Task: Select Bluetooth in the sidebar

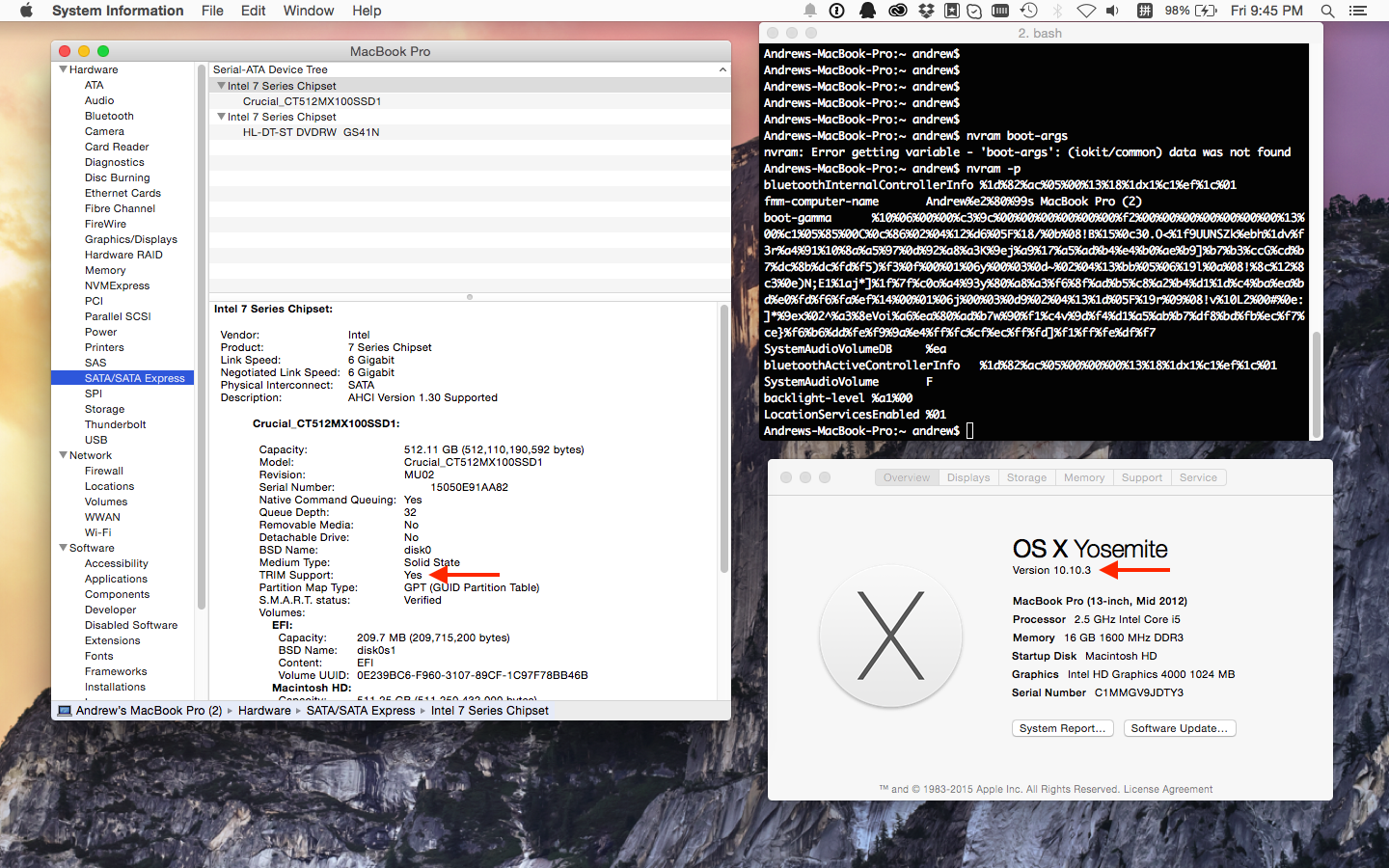Action: pos(109,116)
